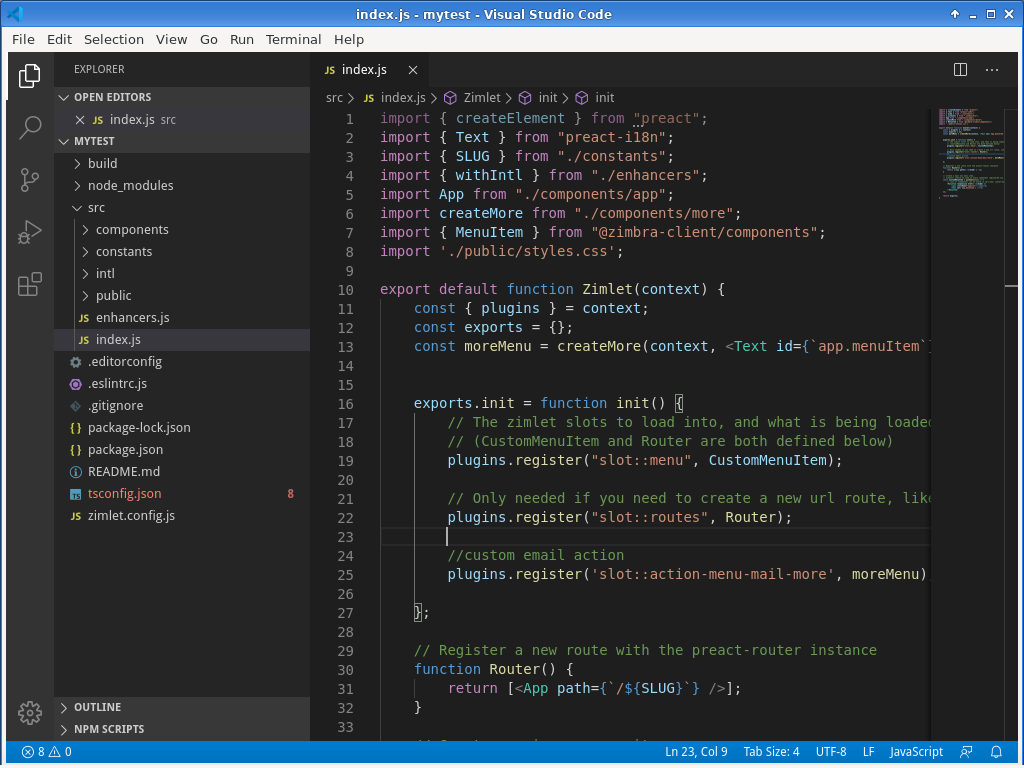Expand the Outline section
This screenshot has height=768, width=1024.
63,707
